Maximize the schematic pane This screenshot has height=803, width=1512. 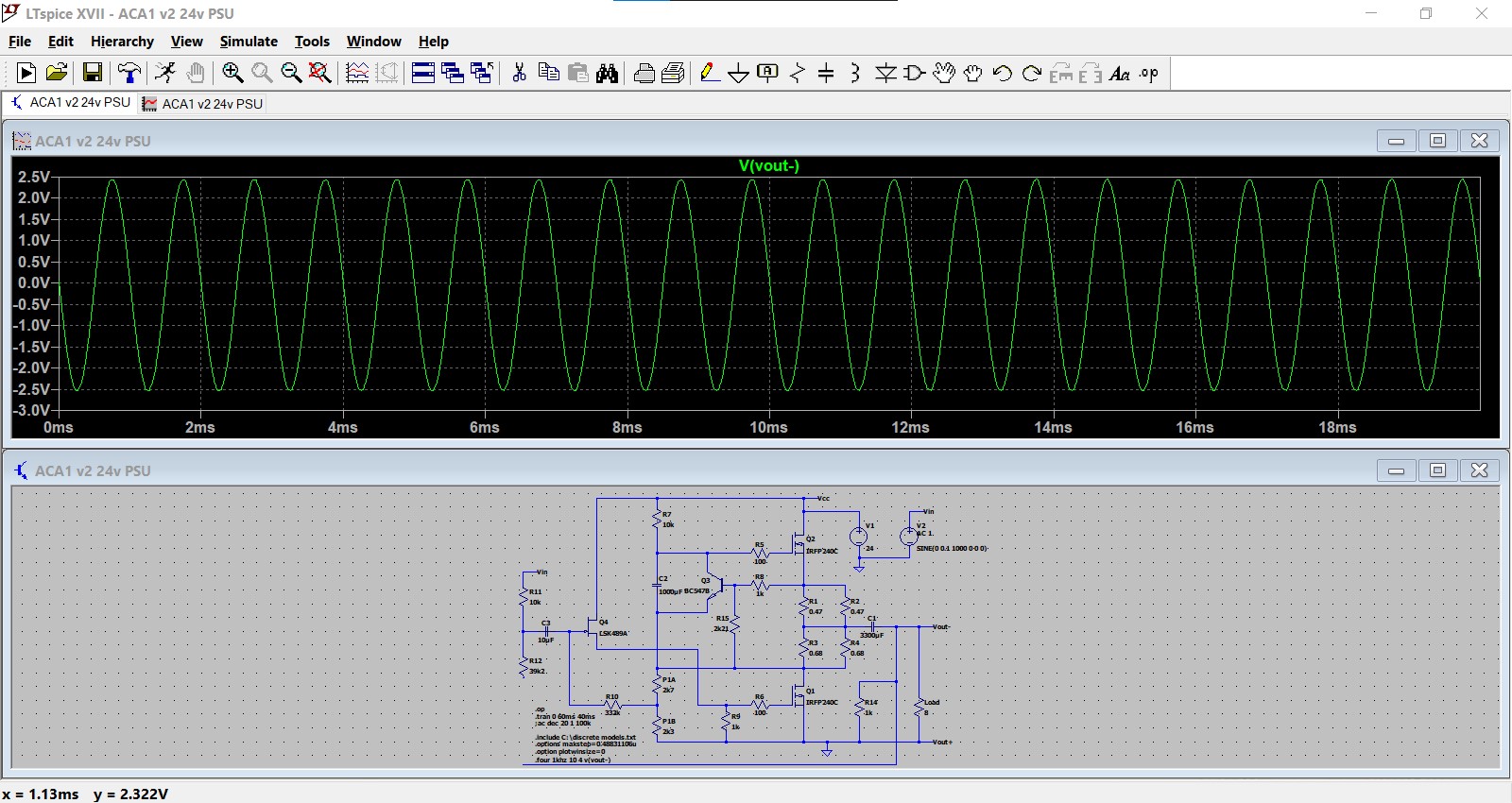1437,470
